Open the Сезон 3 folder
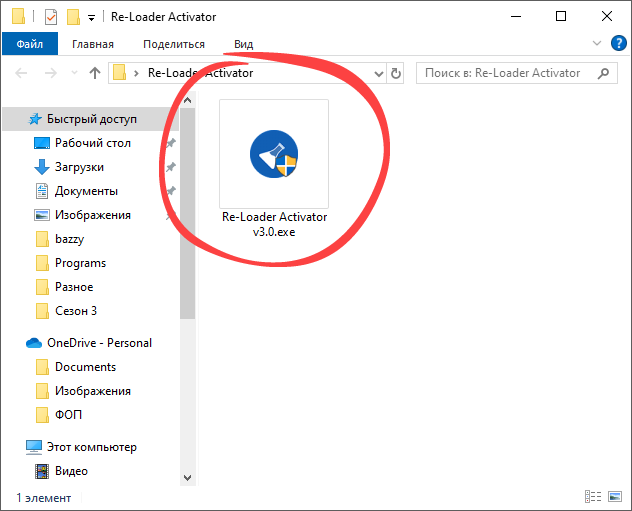 [x=76, y=311]
